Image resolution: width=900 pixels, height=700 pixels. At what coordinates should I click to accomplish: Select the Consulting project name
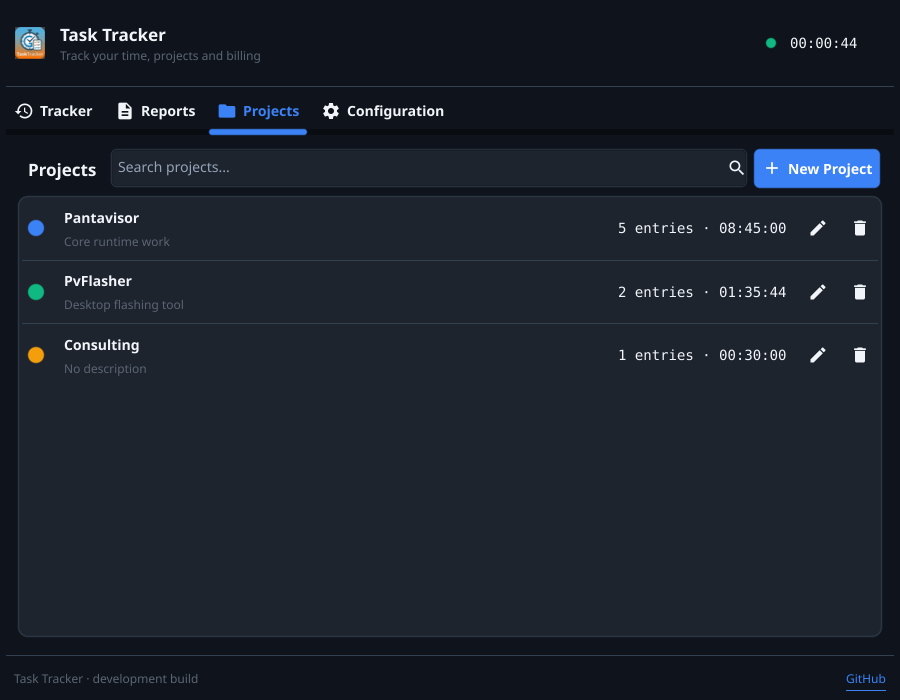(102, 345)
